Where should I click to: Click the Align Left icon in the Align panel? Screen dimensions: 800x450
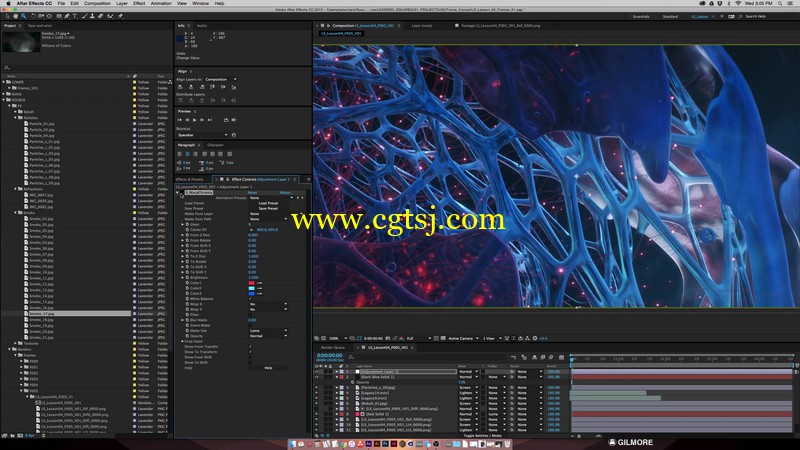click(180, 87)
